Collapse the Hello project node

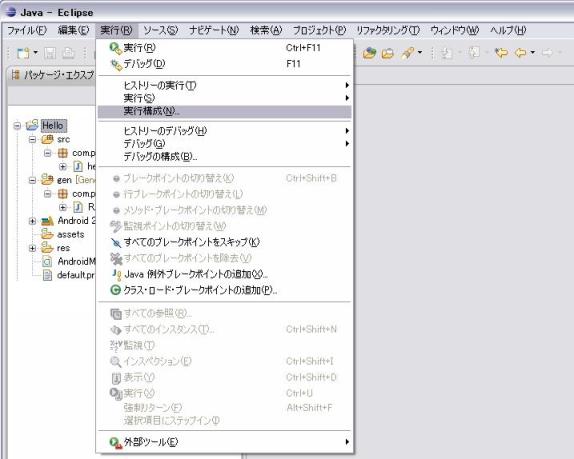[17, 126]
